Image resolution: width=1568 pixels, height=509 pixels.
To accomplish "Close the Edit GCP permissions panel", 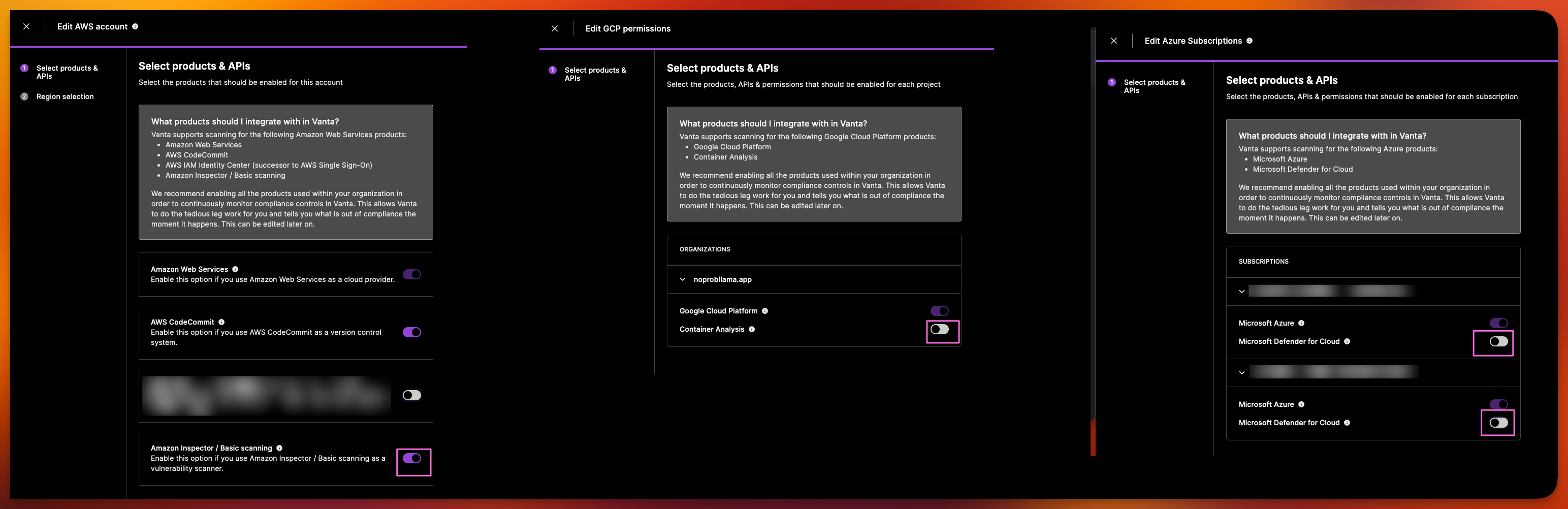I will 555,28.
